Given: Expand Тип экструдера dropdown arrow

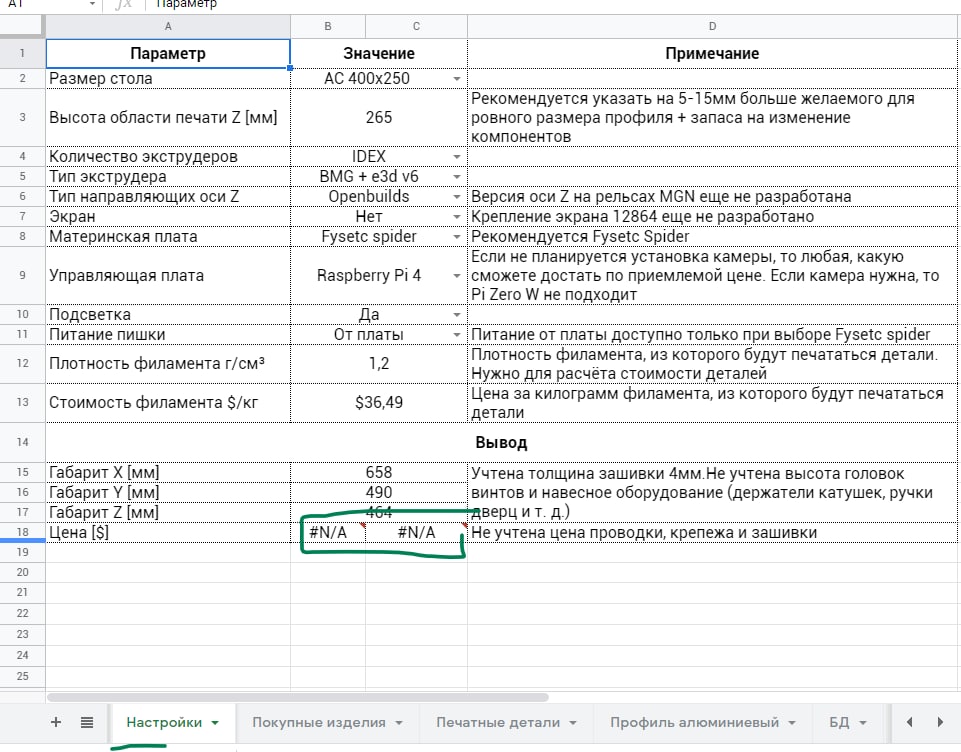Looking at the screenshot, I should [x=457, y=177].
